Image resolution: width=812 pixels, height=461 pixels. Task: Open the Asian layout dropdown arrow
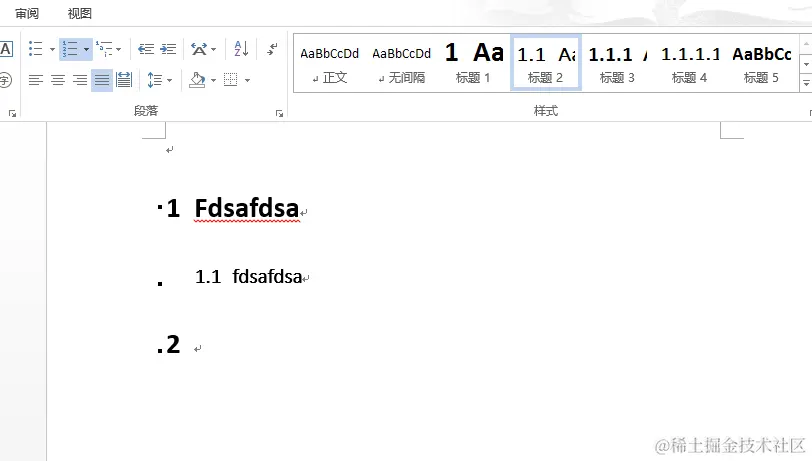click(213, 50)
